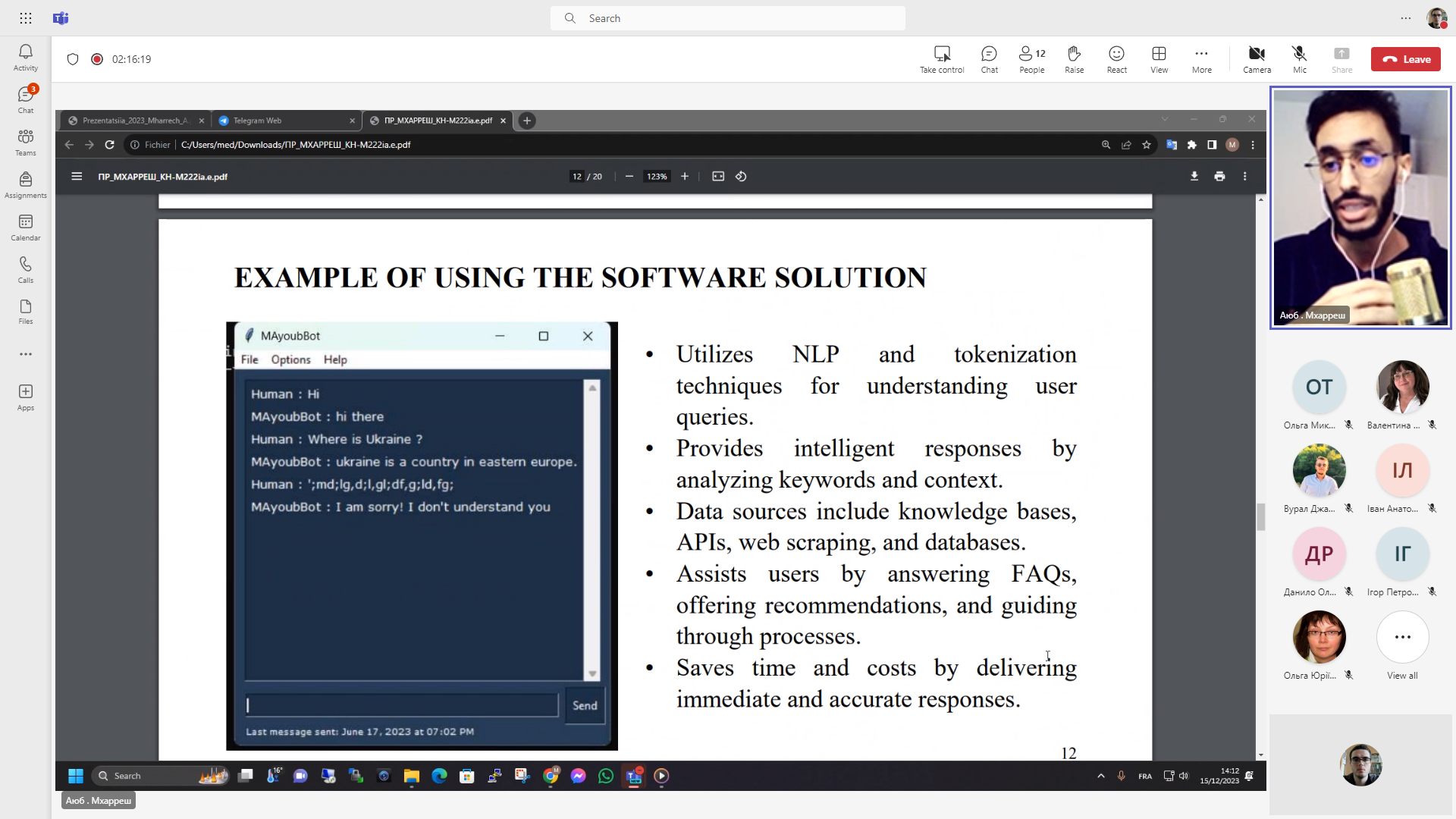Click the Teams Search box

728,18
